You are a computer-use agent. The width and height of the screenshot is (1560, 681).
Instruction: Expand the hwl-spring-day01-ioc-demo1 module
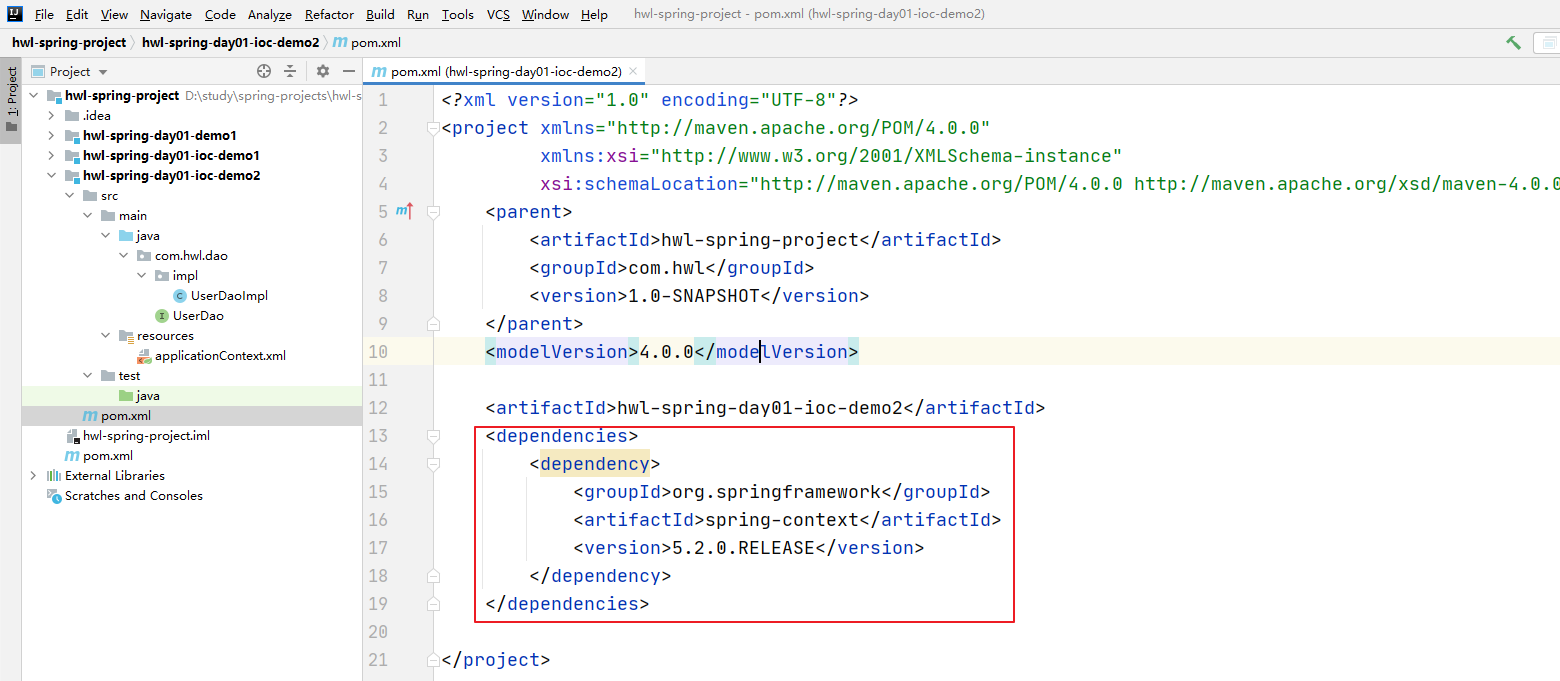coord(52,156)
